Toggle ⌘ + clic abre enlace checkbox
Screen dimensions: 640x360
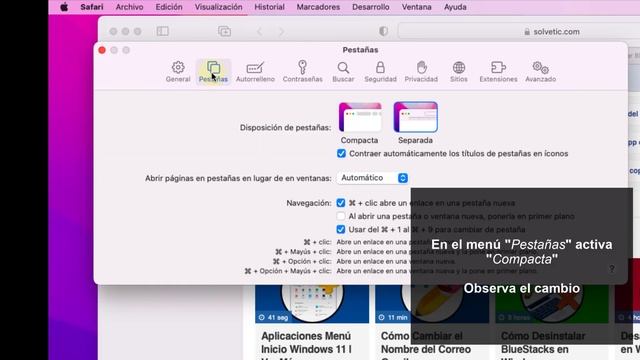click(340, 203)
